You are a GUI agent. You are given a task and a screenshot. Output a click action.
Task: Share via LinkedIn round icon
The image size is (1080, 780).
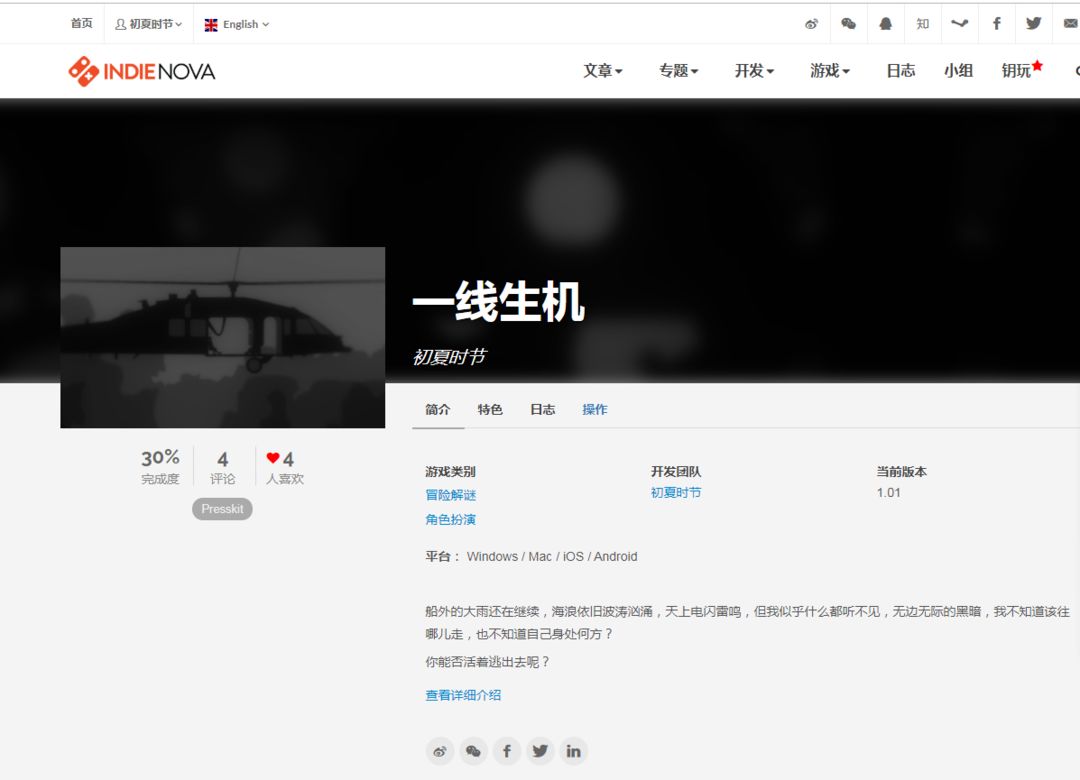coord(573,751)
